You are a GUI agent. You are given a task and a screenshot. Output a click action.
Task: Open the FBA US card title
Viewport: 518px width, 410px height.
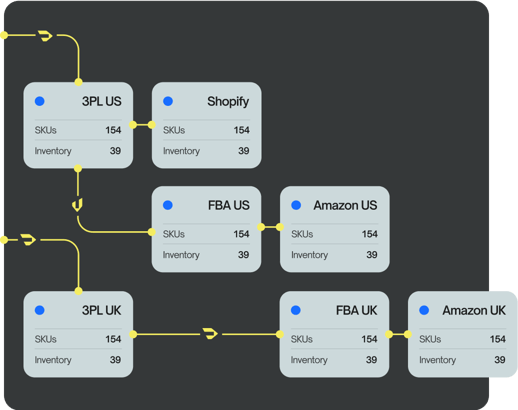[229, 205]
